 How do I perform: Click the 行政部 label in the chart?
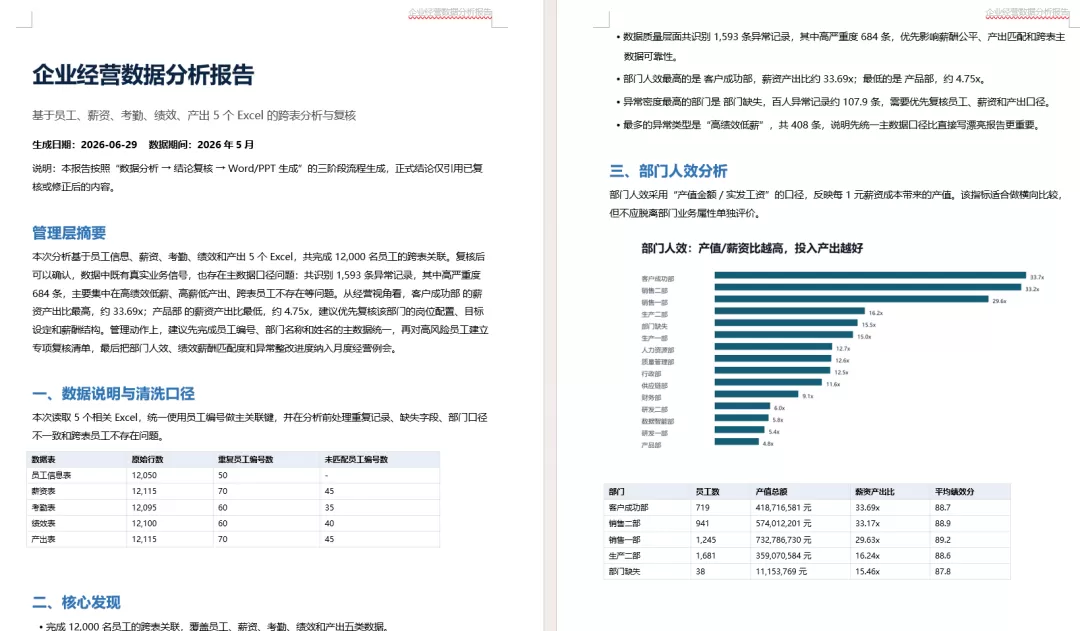(651, 373)
